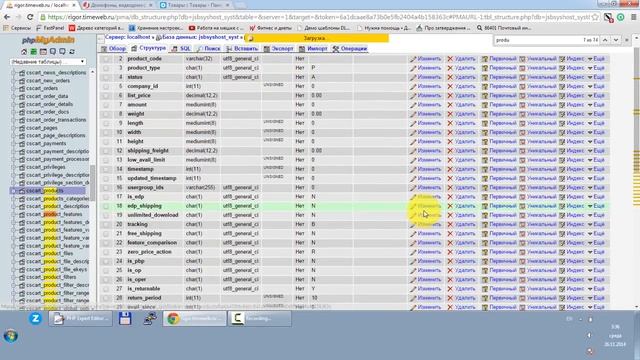Click table icon next to cscart_pages
Image resolution: width=640 pixels, height=360 pixels.
(22, 128)
